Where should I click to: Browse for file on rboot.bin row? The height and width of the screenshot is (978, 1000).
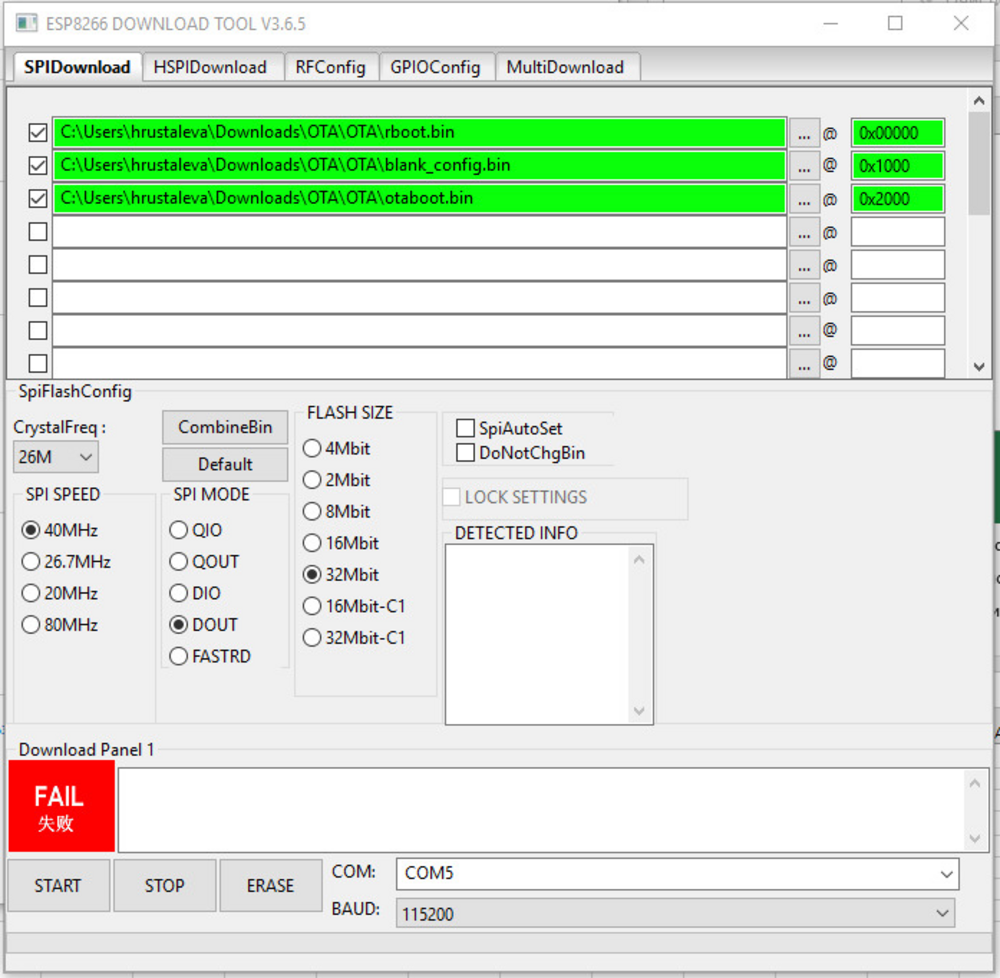(804, 133)
